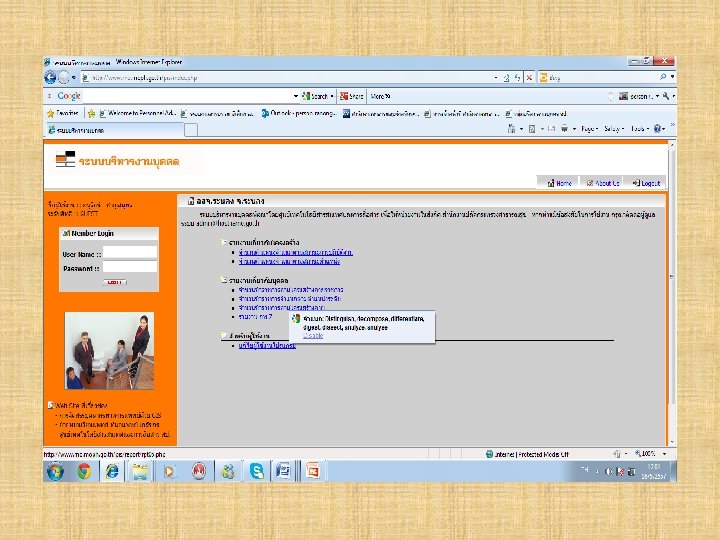Open the Tools menu dropdown
The height and width of the screenshot is (540, 720).
[640, 129]
